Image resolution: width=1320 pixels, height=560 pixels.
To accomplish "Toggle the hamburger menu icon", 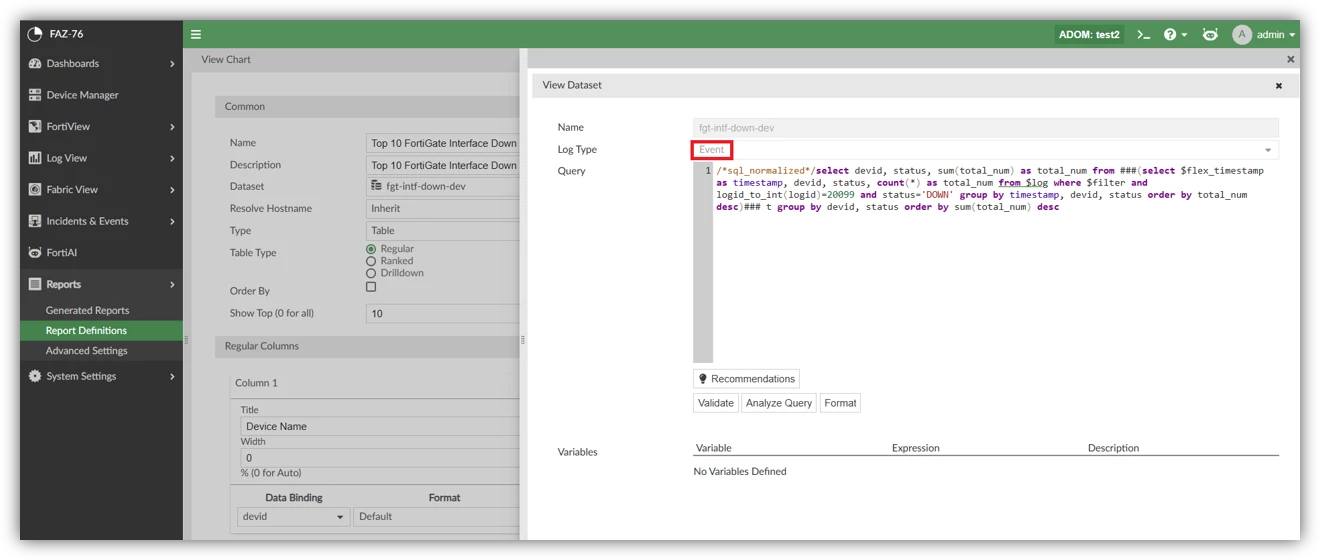I will (x=196, y=34).
